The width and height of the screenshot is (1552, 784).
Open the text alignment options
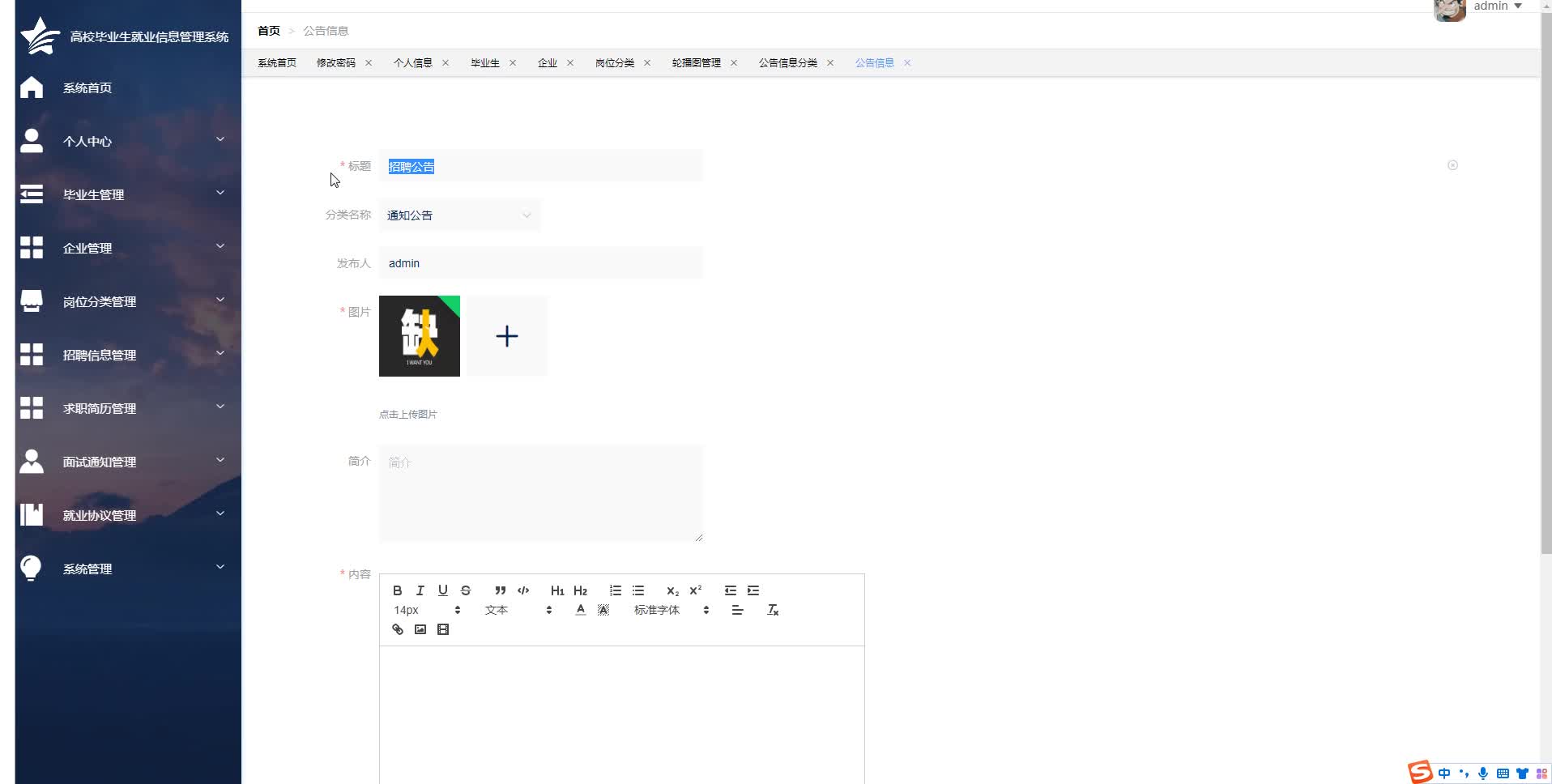[x=737, y=610]
